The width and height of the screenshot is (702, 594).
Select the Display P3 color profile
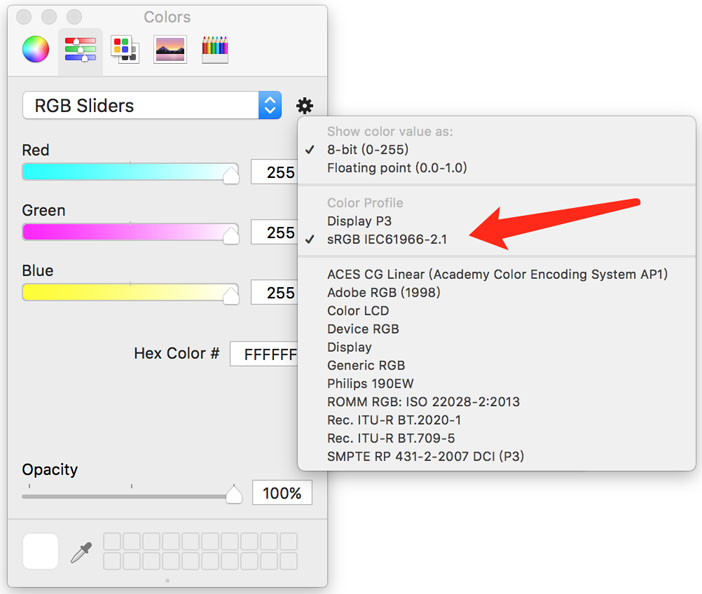coord(361,221)
